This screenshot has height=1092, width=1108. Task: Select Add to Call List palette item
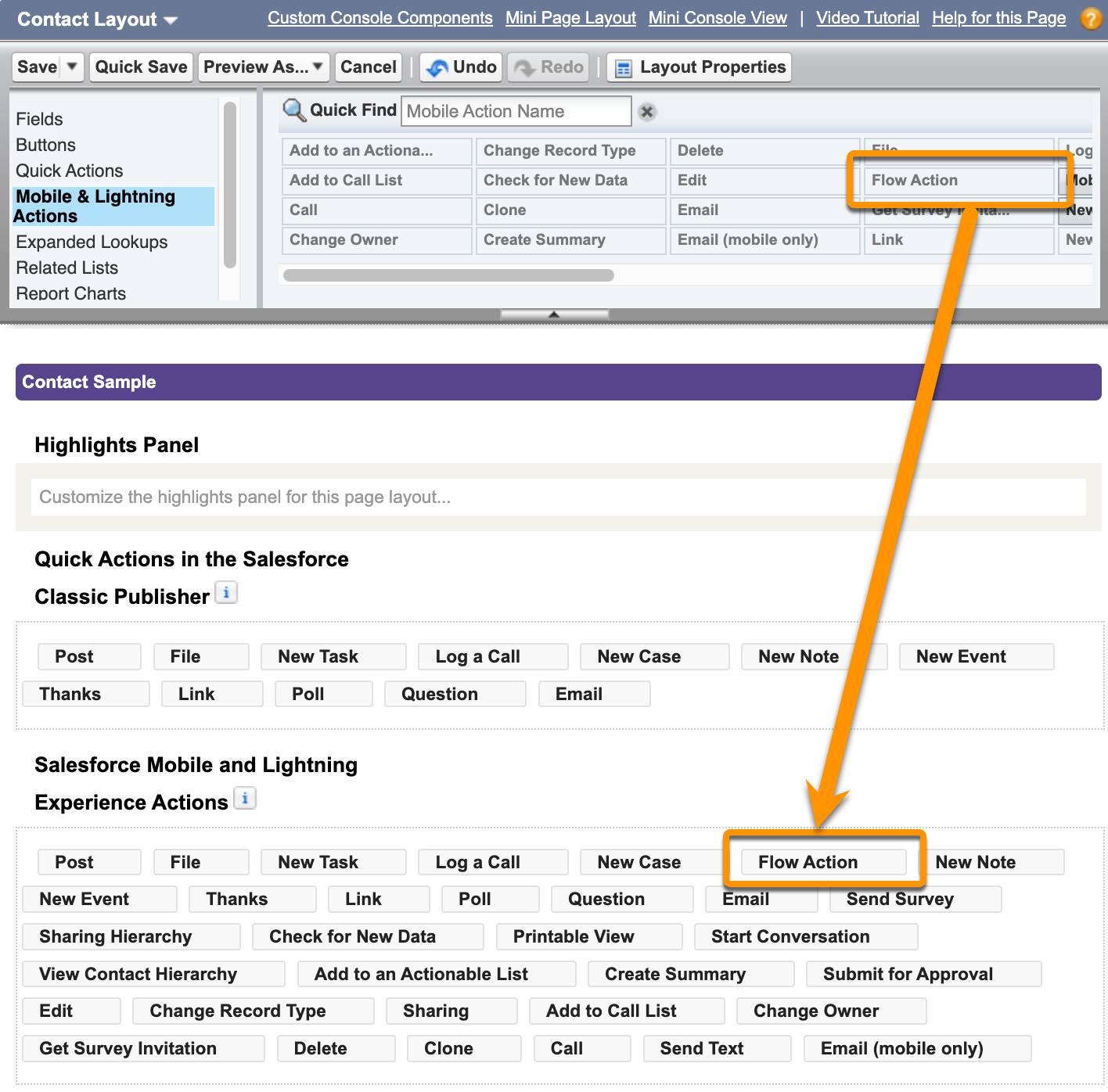pyautogui.click(x=377, y=181)
